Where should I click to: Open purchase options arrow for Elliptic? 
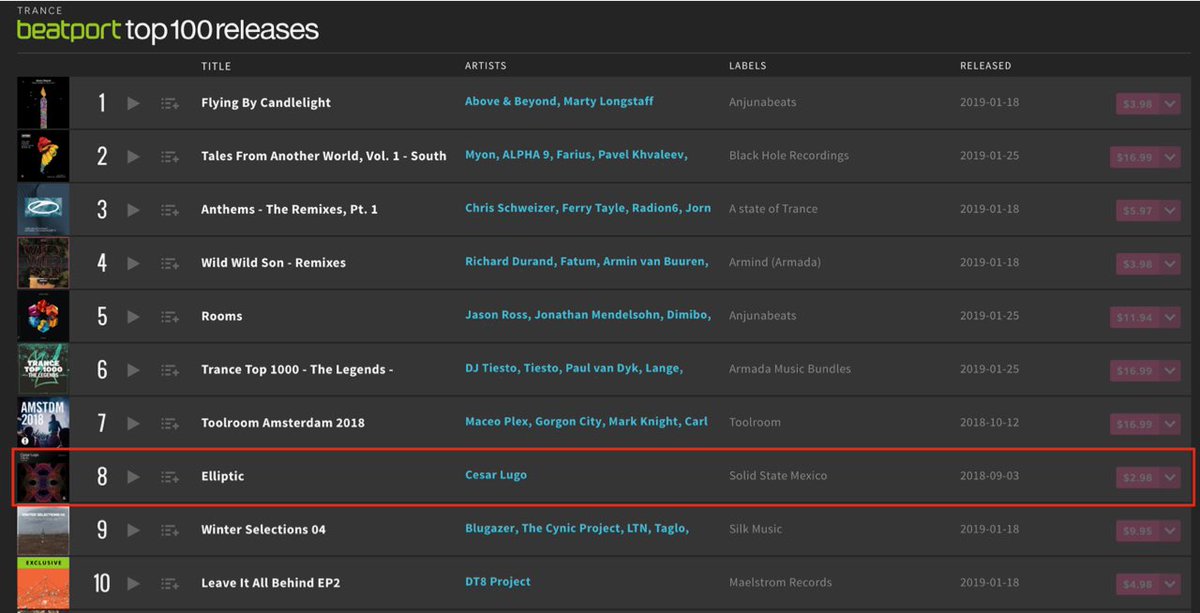coord(1171,477)
